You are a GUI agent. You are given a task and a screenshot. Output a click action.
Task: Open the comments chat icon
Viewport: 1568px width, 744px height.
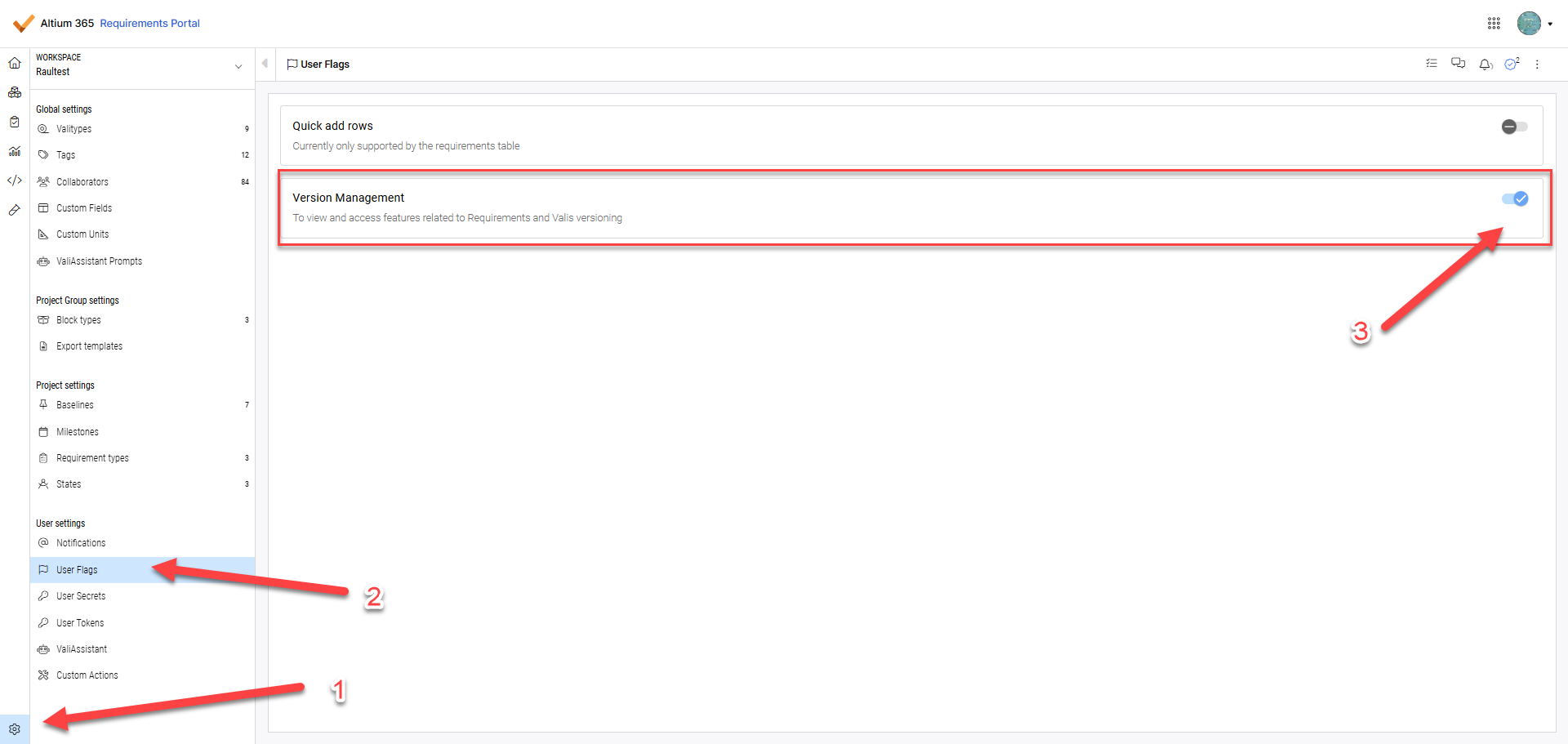1458,64
